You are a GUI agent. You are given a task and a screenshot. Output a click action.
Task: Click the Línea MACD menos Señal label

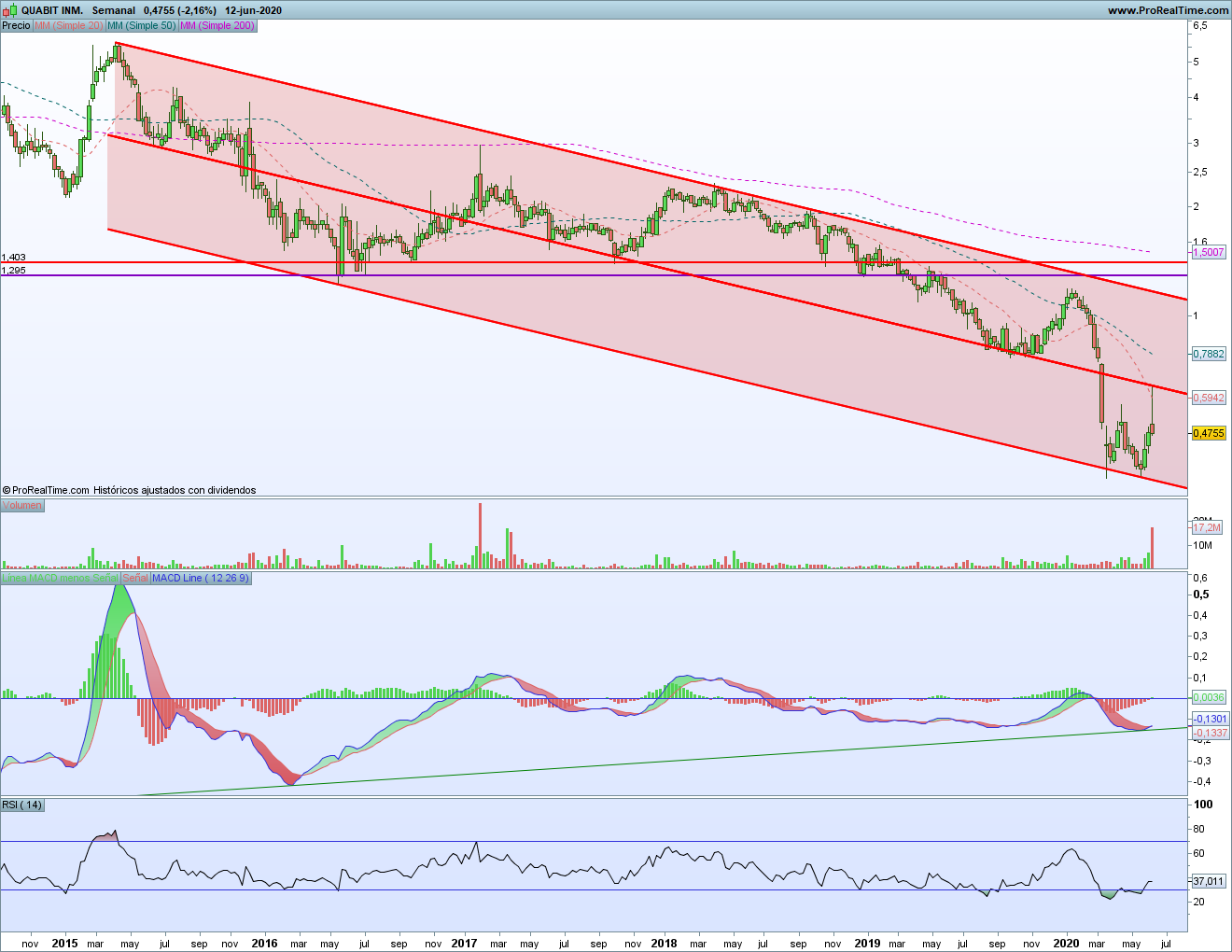click(x=61, y=579)
